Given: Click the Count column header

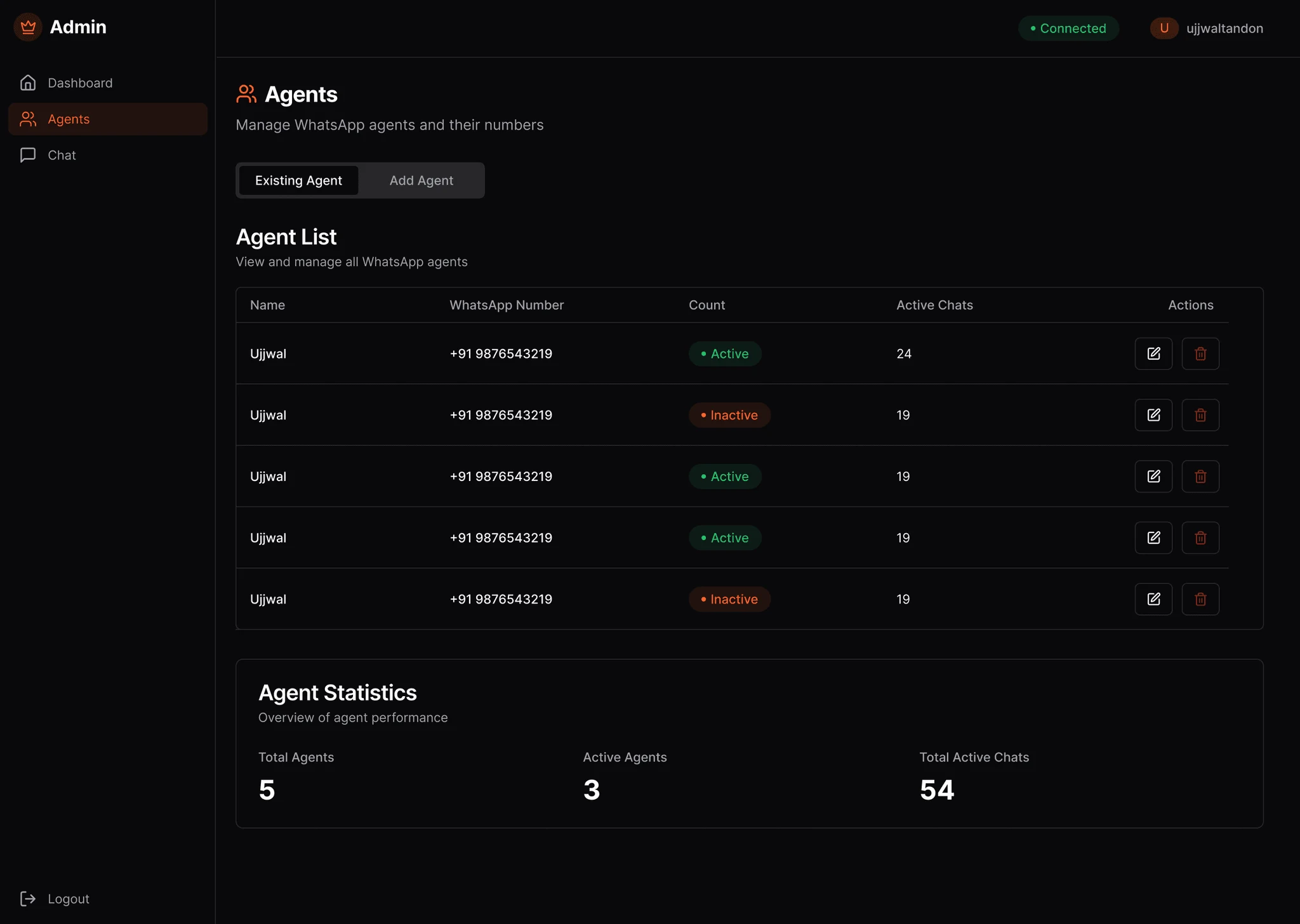Looking at the screenshot, I should [x=706, y=305].
